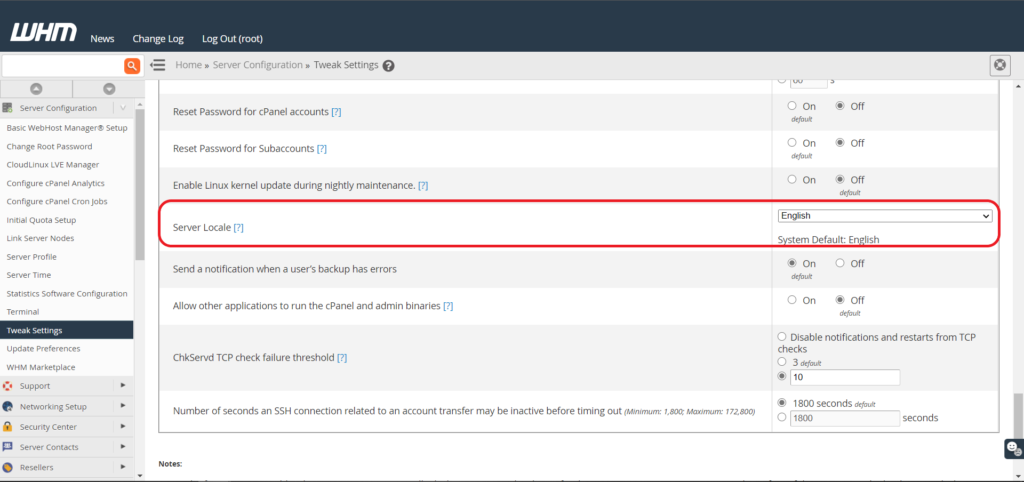
Task: Collapse all sidebar menus with up arrow
Action: pos(36,89)
